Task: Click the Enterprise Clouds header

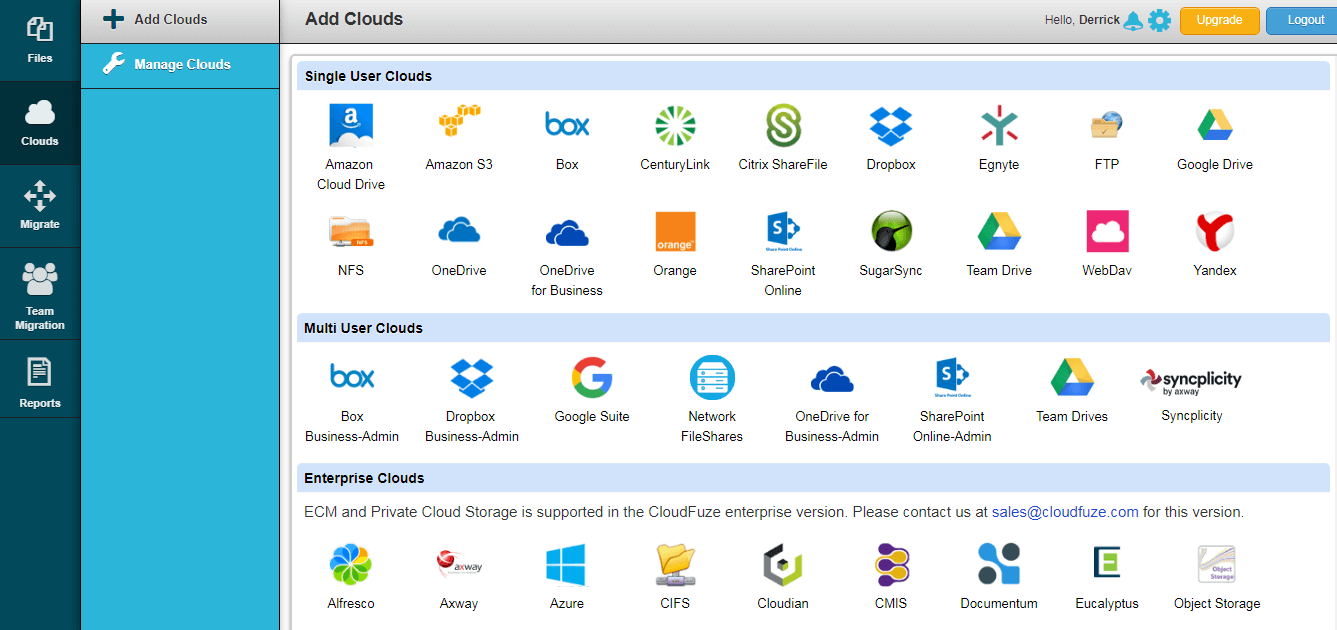Action: point(813,478)
